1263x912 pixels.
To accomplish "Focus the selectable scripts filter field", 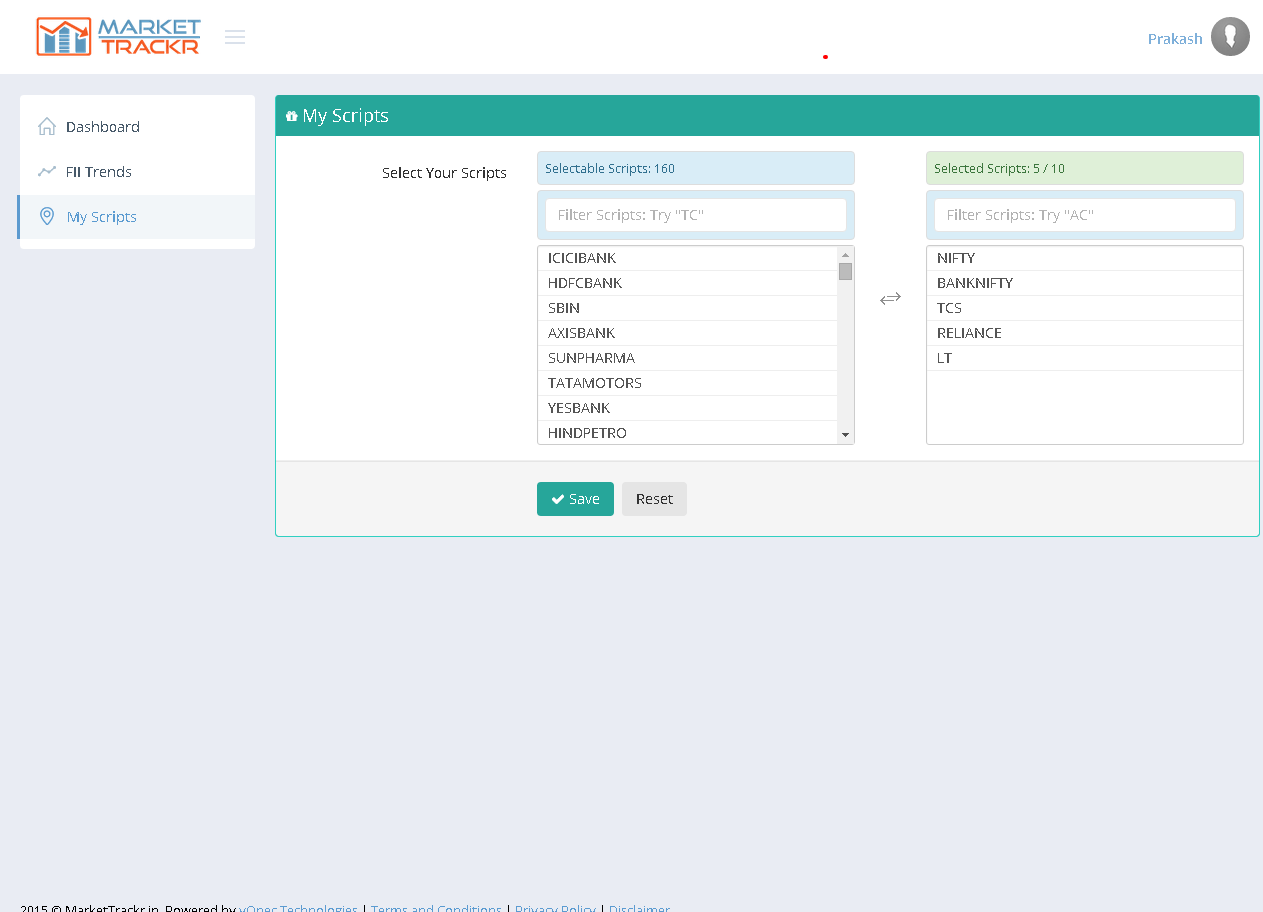I will (695, 215).
